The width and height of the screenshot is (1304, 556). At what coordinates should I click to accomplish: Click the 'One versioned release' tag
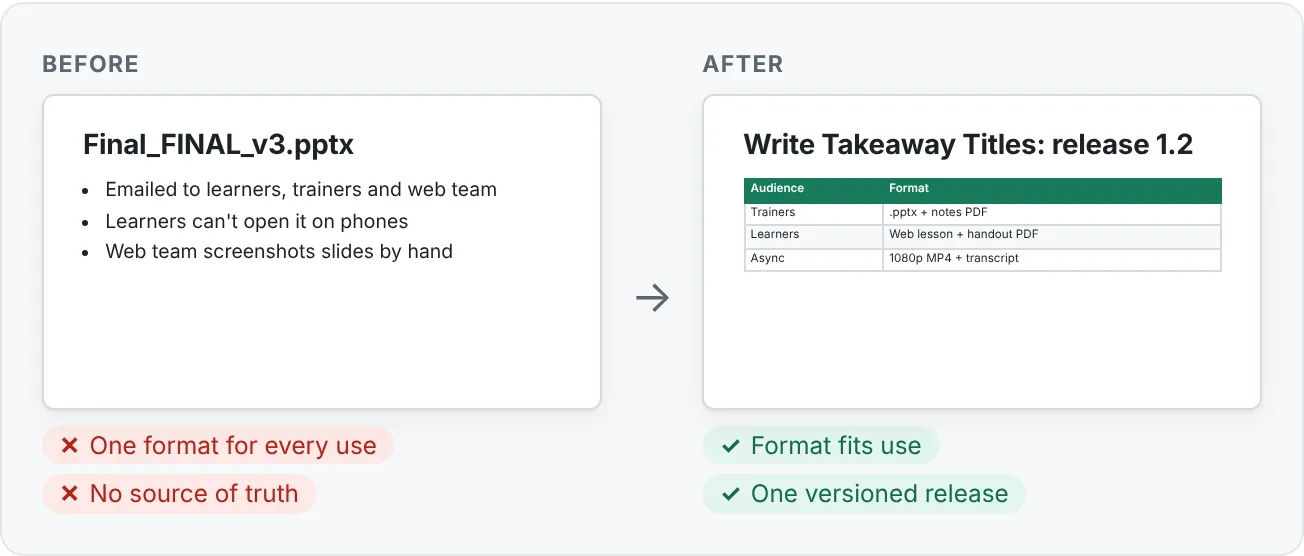coord(864,494)
